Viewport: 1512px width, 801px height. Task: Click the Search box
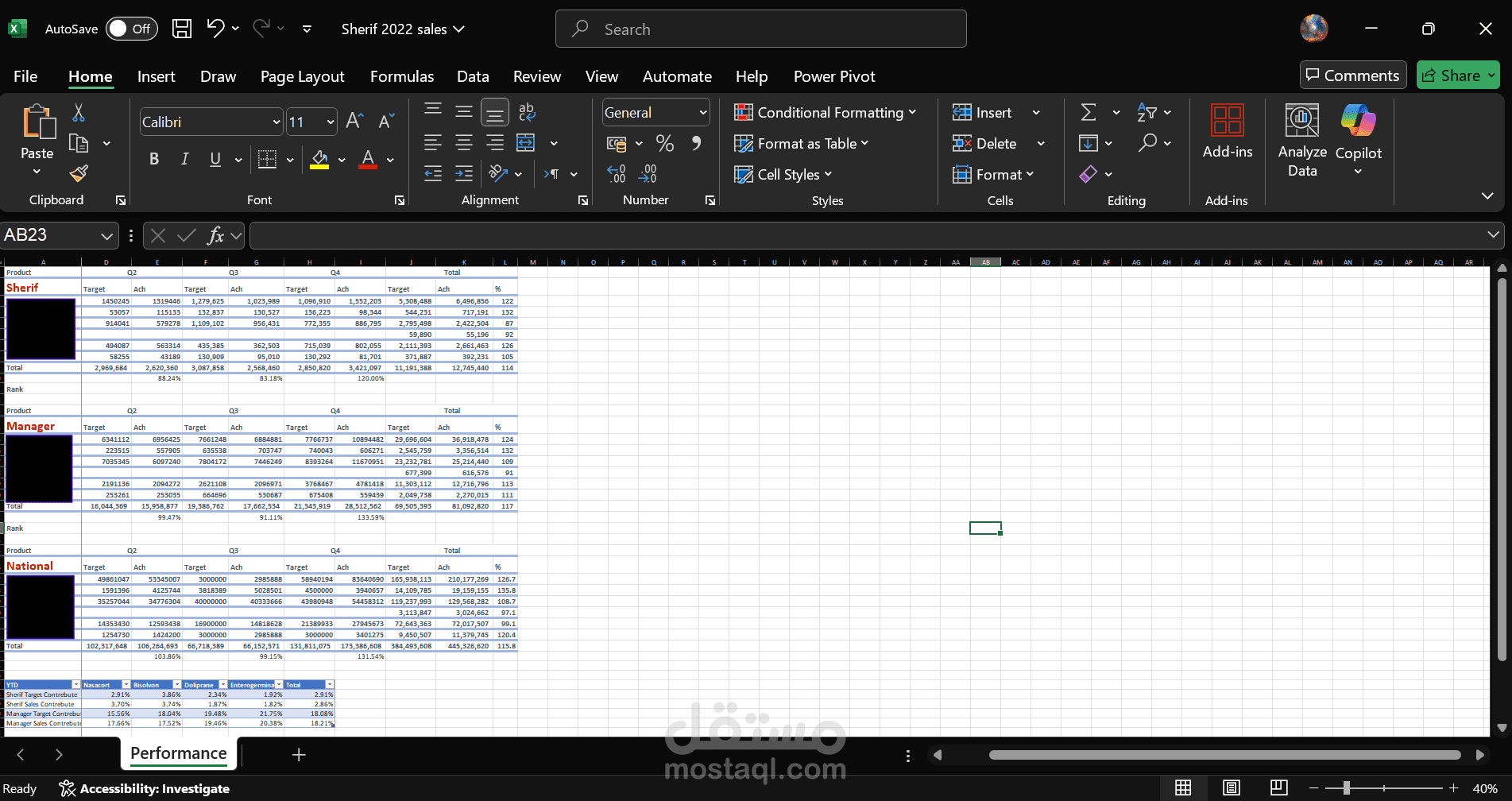pyautogui.click(x=761, y=29)
